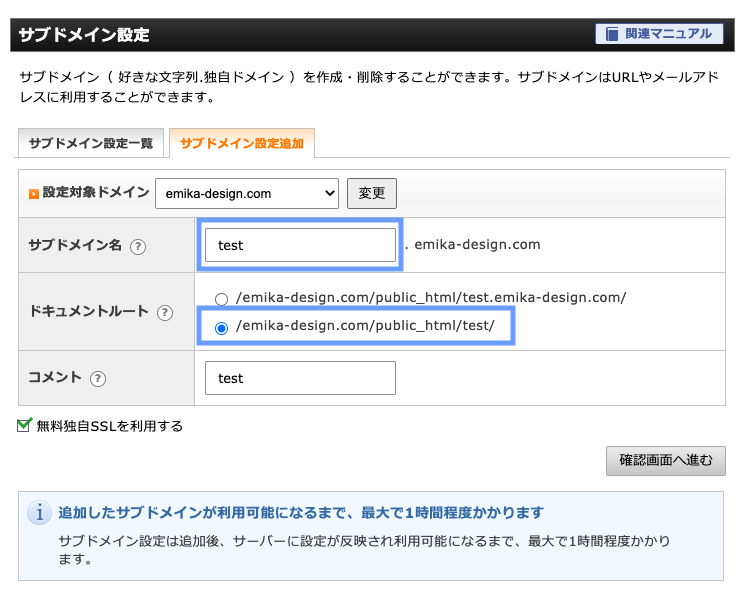The width and height of the screenshot is (745, 601).
Task: Click the 無料独自SSLを利用する label text
Action: click(110, 426)
